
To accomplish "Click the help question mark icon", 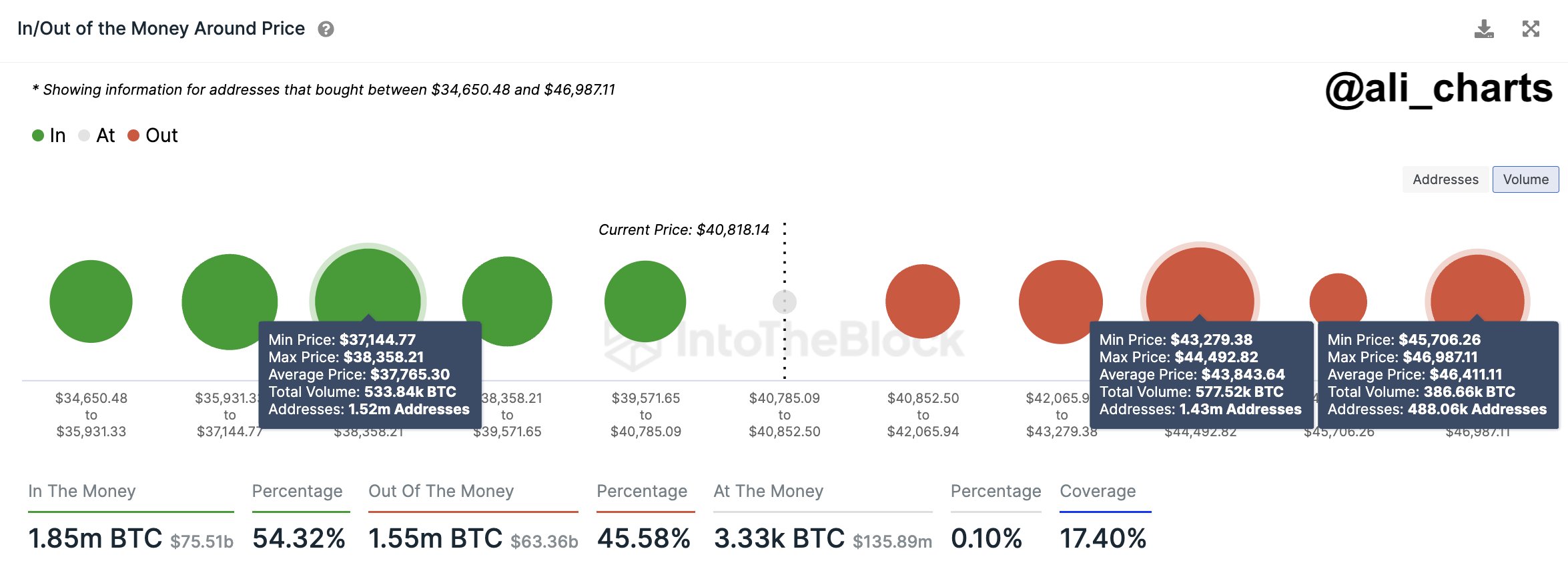I will [x=326, y=29].
